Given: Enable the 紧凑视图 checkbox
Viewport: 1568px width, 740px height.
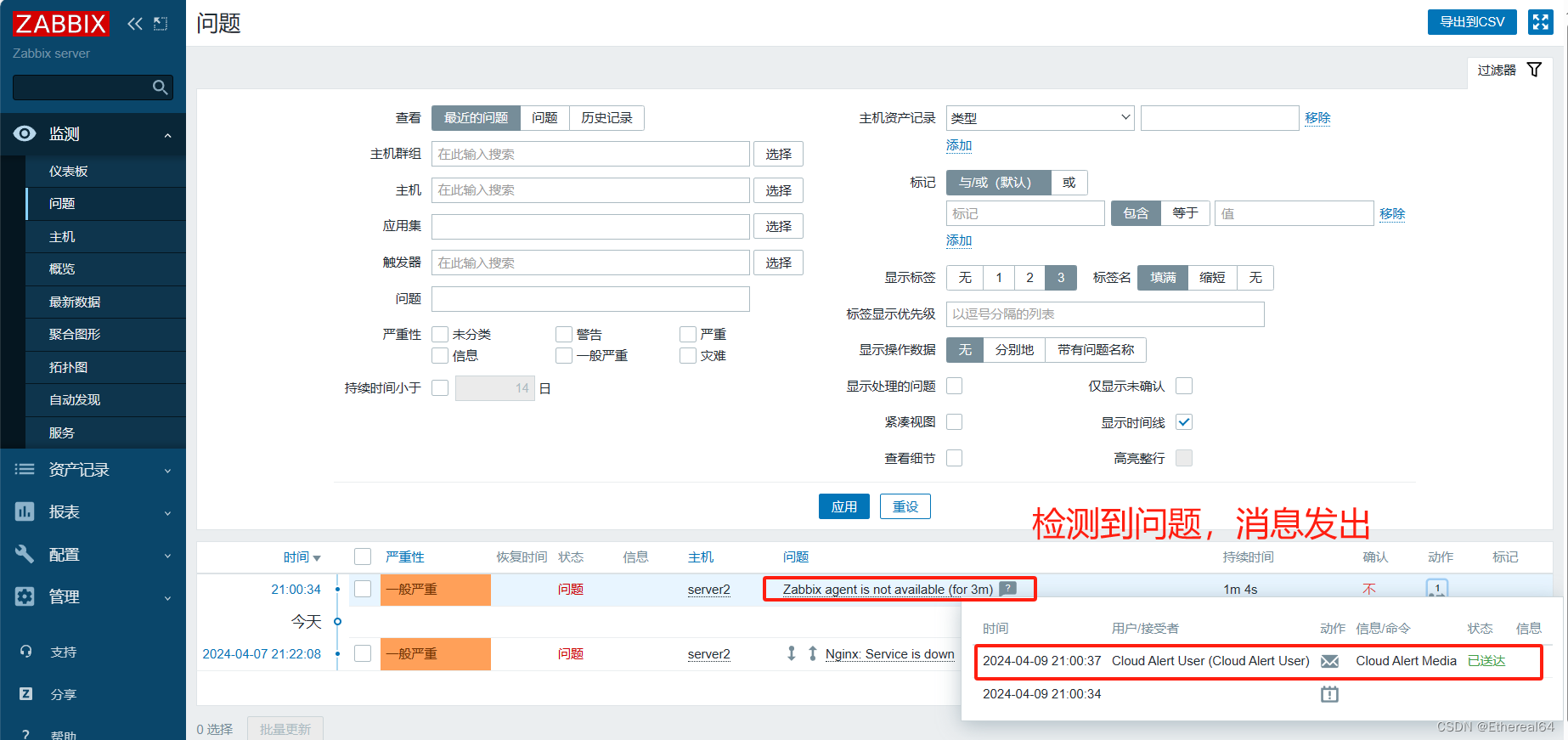Looking at the screenshot, I should pyautogui.click(x=955, y=421).
